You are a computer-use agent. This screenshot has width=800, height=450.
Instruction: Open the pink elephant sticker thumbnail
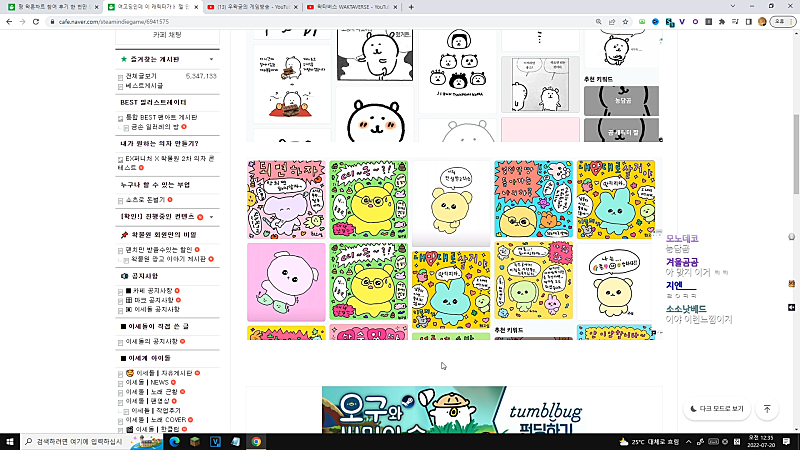click(x=286, y=199)
